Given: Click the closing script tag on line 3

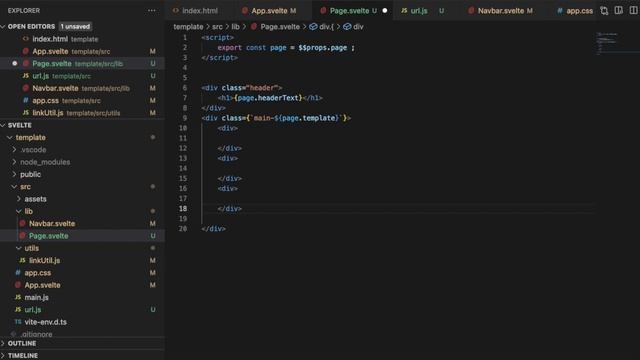Looking at the screenshot, I should coord(220,58).
